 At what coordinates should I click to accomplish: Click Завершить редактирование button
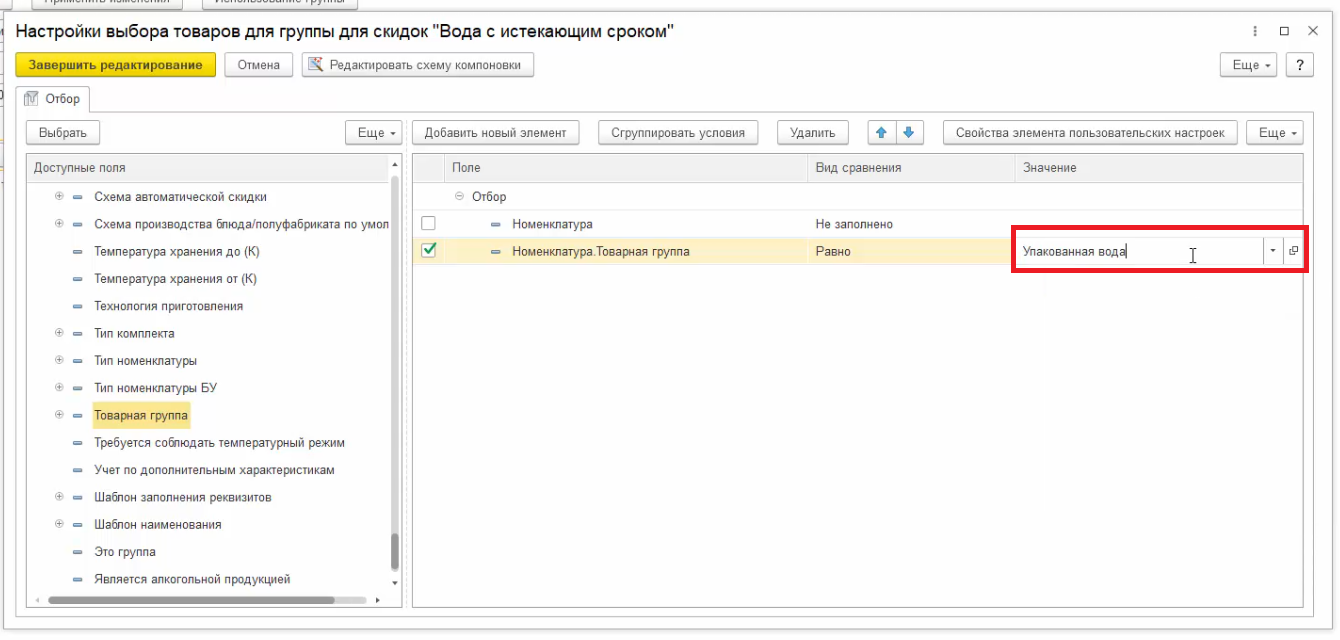(x=115, y=65)
